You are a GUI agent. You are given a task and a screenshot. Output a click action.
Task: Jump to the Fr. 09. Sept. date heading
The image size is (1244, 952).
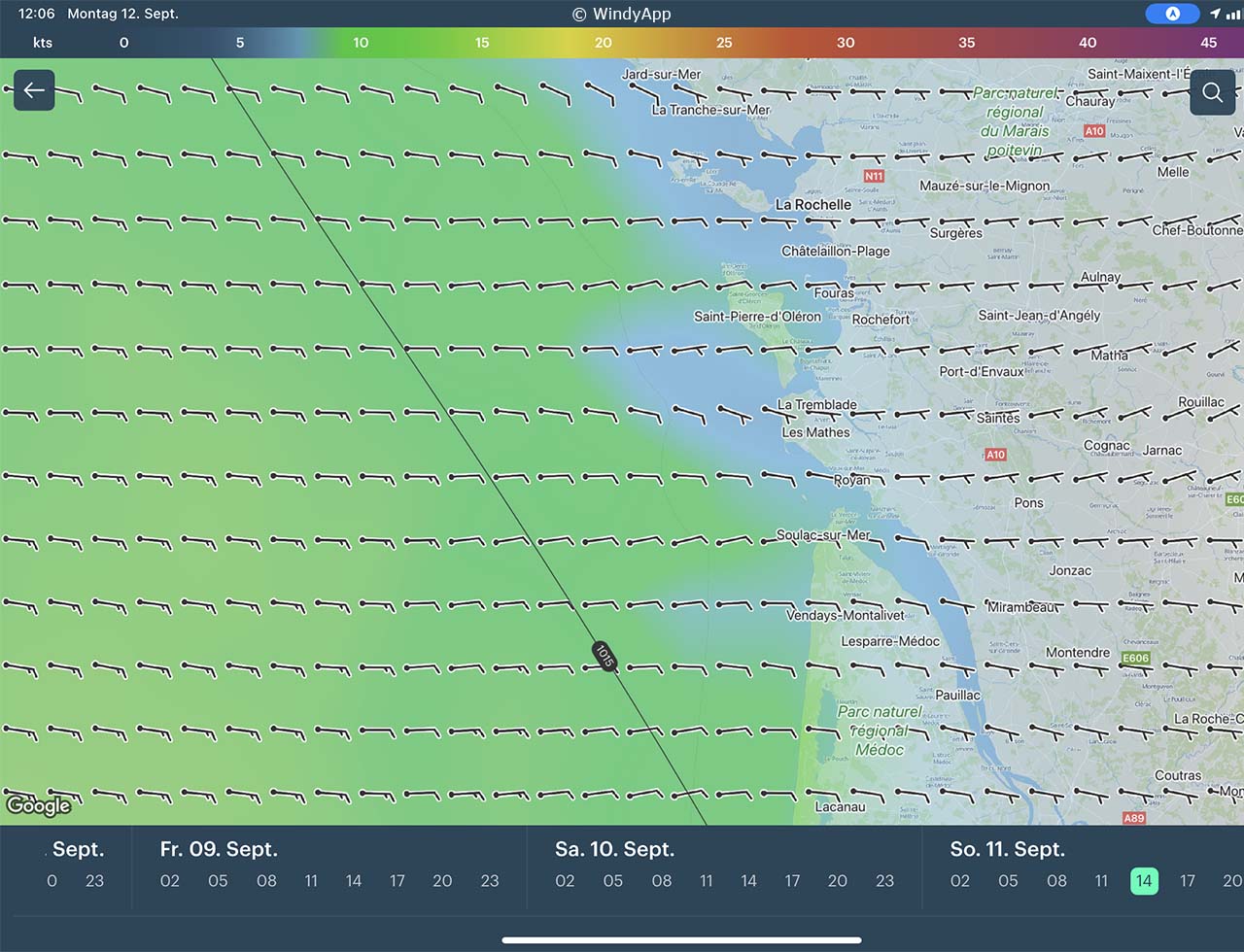click(x=219, y=849)
